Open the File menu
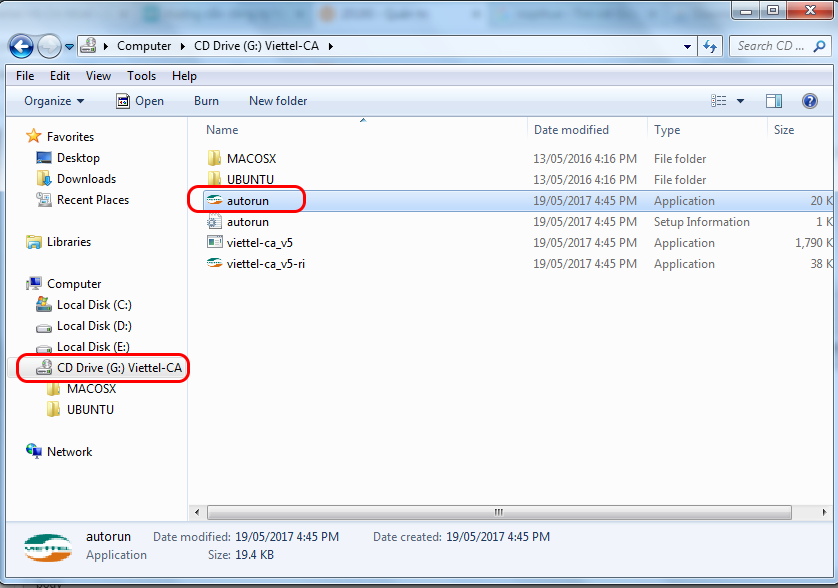Screen dimensions: 838x588 (x=25, y=76)
